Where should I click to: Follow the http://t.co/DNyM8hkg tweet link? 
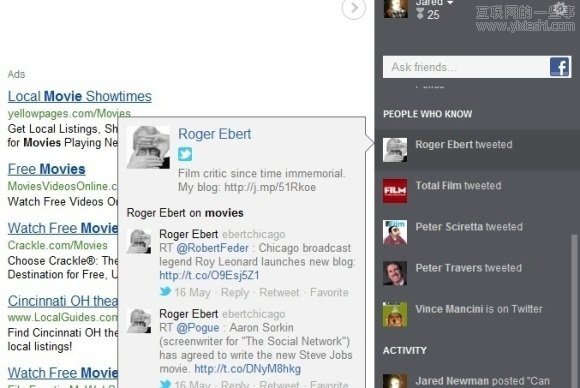(x=247, y=369)
